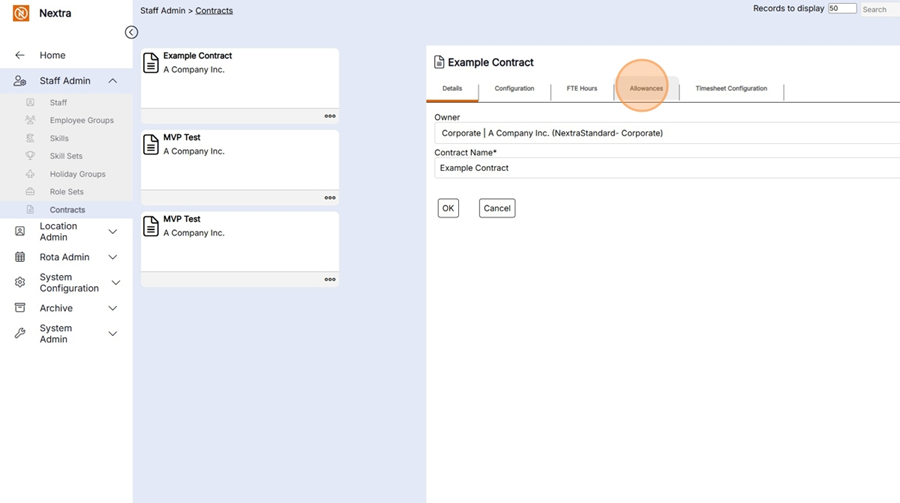Expand the Location Admin chevron

tap(112, 231)
